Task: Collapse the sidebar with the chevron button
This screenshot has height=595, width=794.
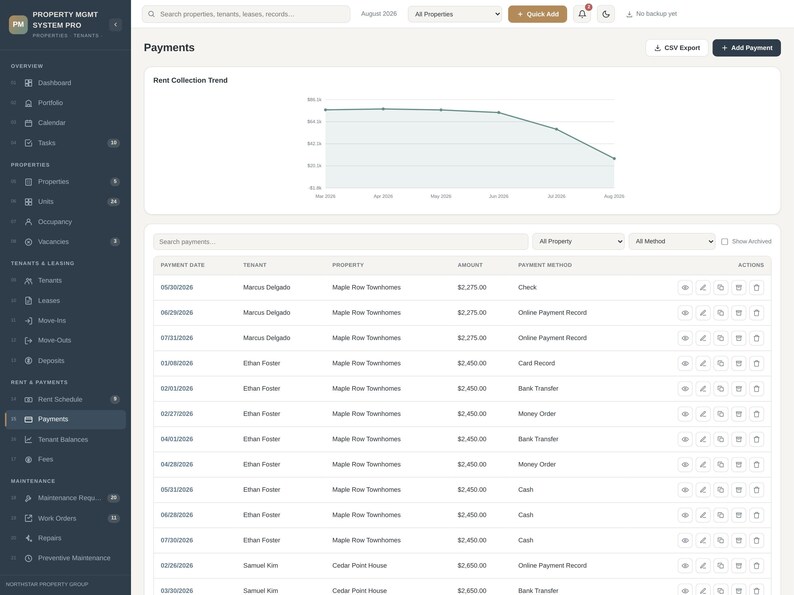Action: click(x=115, y=24)
